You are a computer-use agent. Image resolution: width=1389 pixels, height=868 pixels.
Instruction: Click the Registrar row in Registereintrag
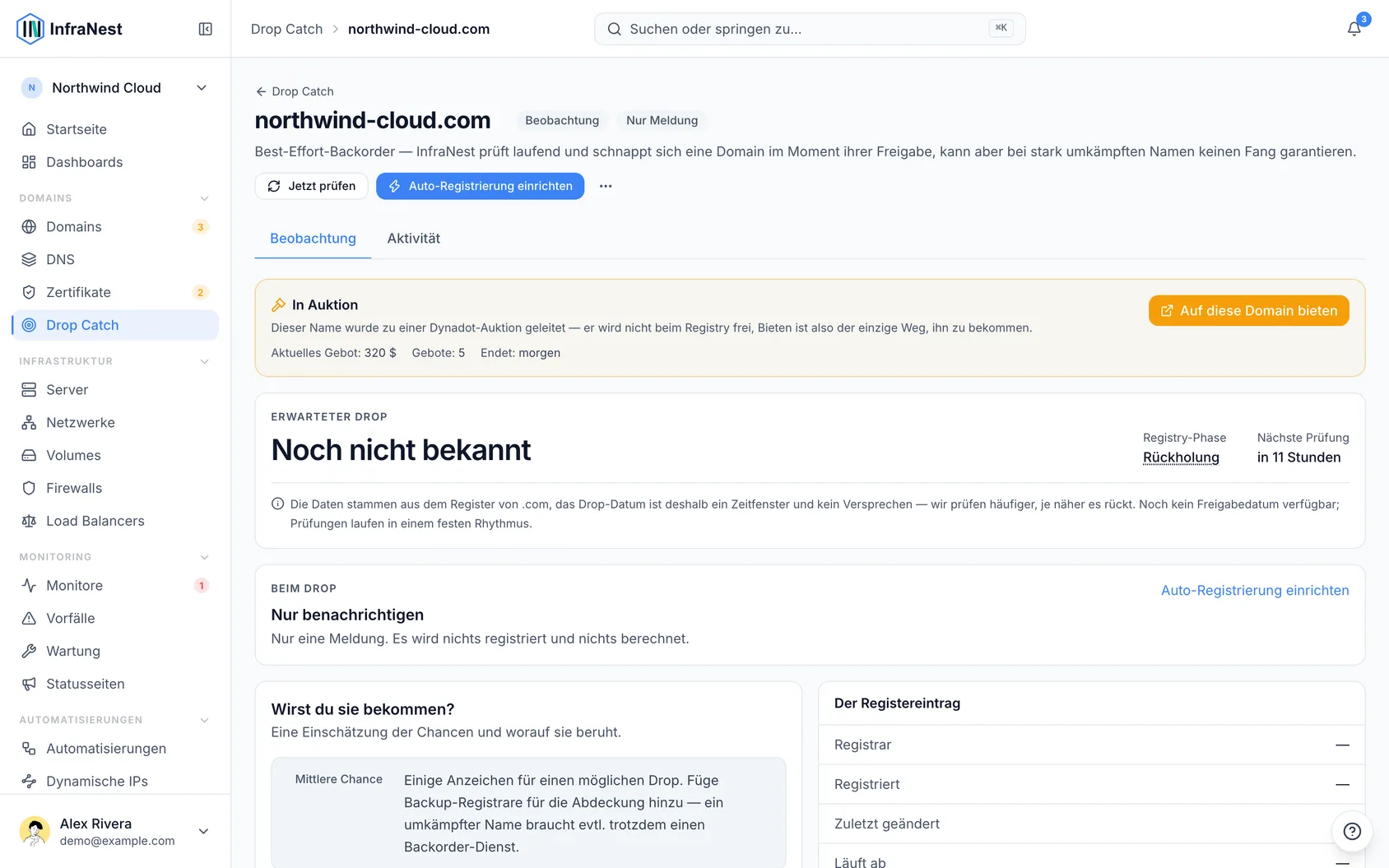1091,745
